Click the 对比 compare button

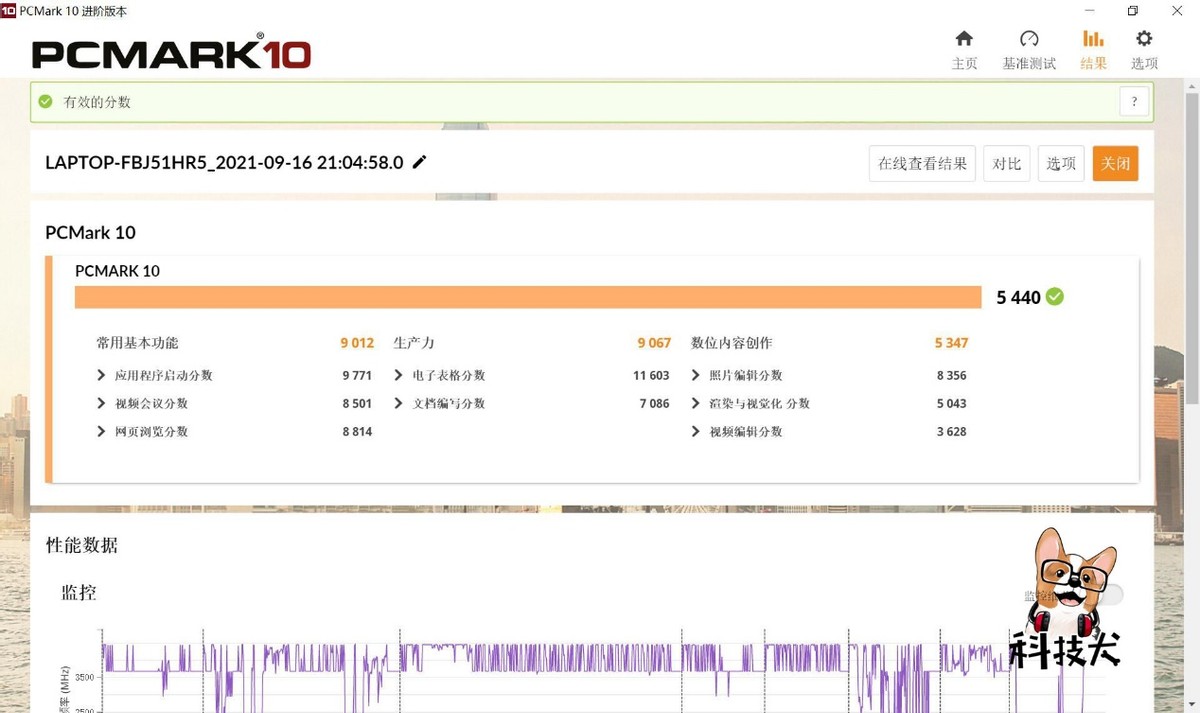(x=1006, y=163)
